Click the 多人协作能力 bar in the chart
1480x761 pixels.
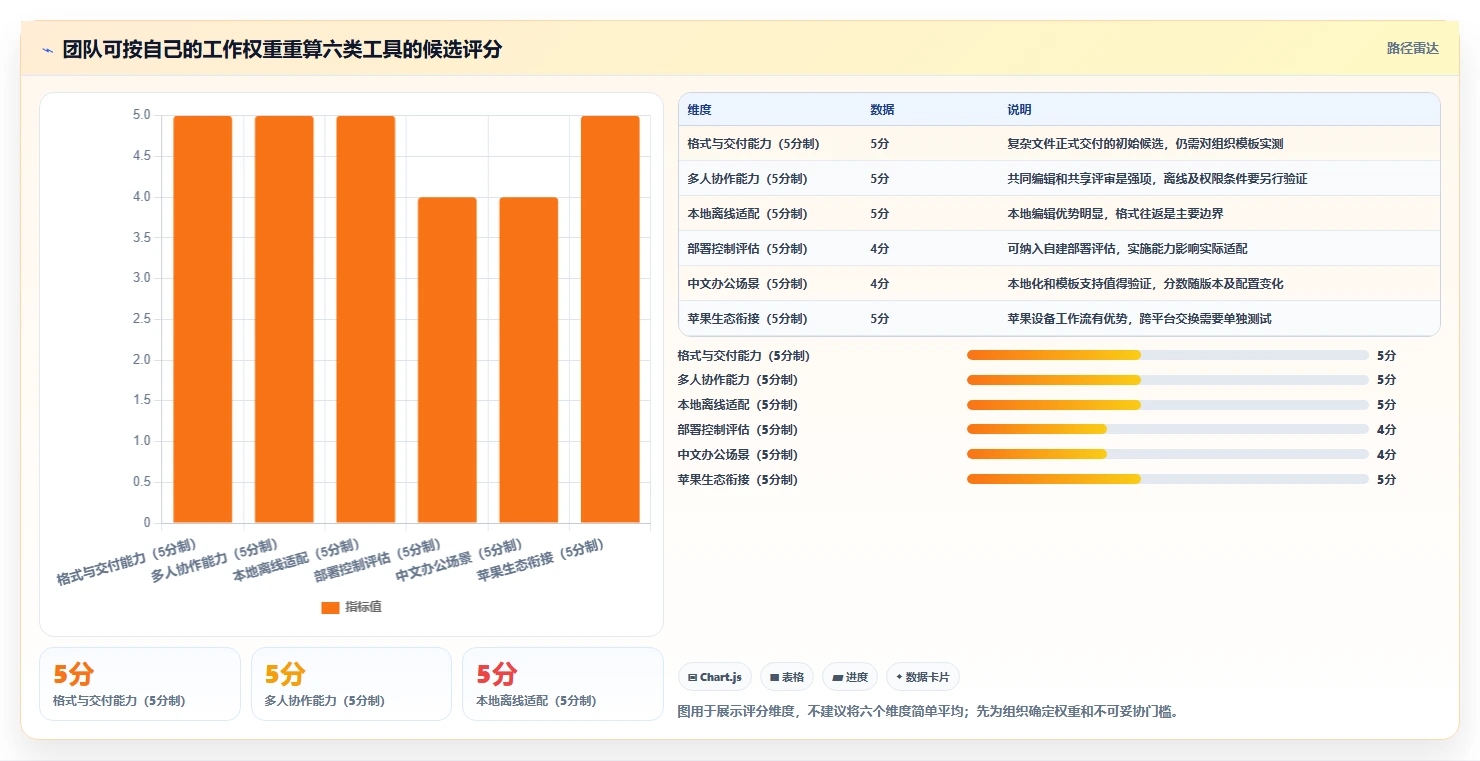click(x=284, y=319)
